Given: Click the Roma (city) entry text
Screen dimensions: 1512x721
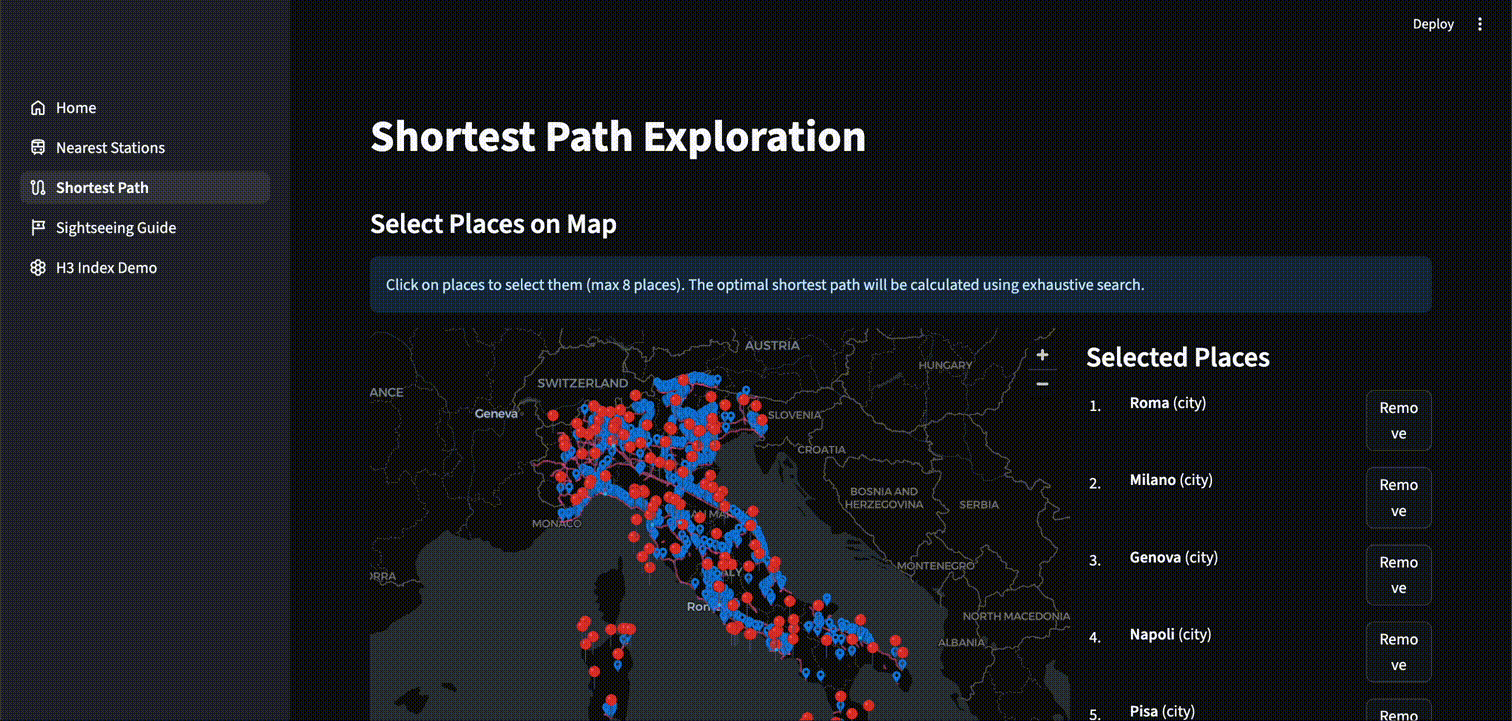Looking at the screenshot, I should point(1168,403).
